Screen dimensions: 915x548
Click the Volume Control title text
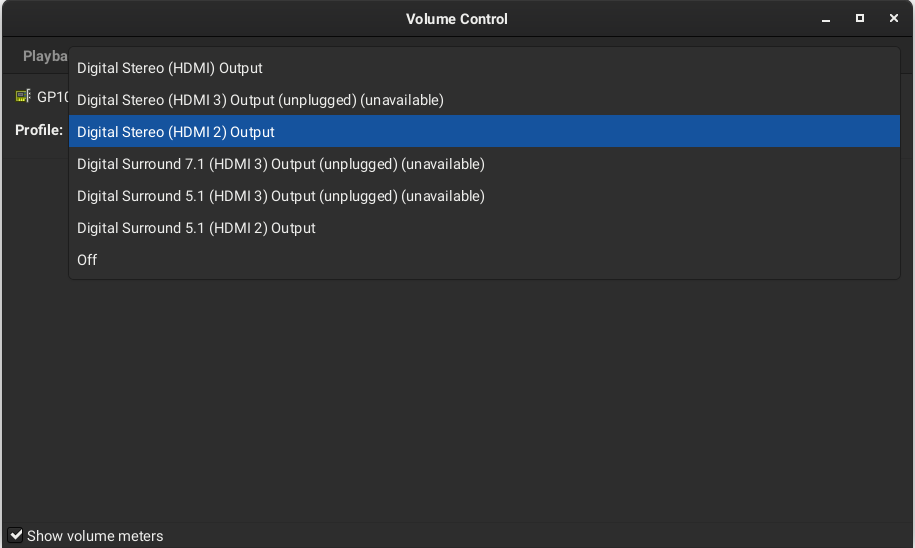(457, 19)
